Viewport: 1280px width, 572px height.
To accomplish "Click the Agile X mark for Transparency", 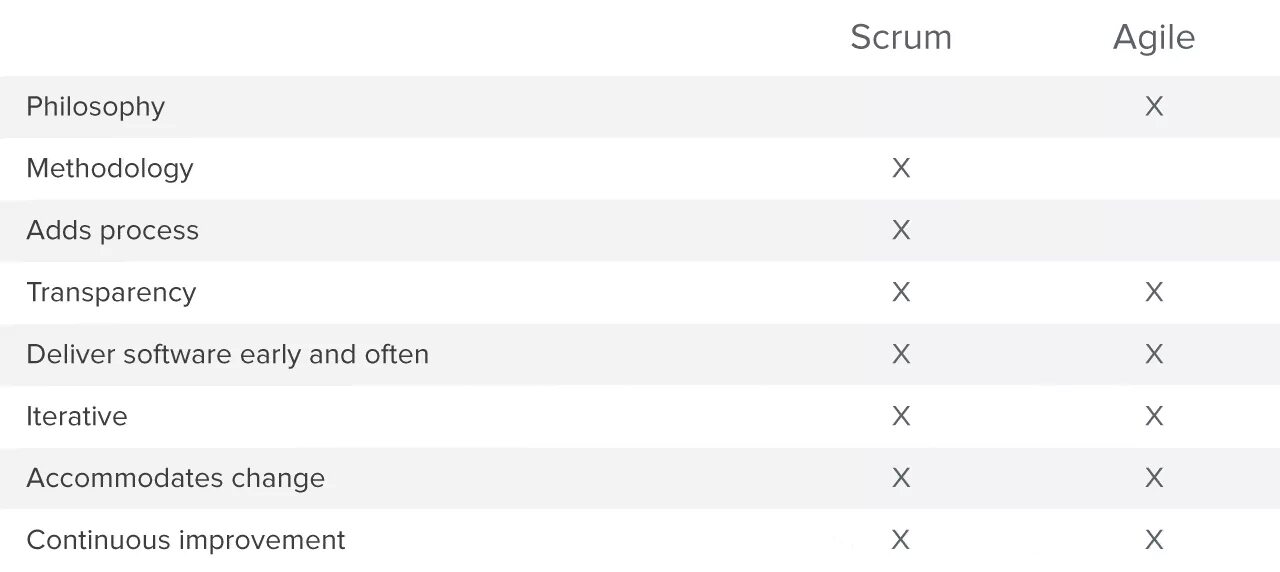I will click(x=1153, y=292).
